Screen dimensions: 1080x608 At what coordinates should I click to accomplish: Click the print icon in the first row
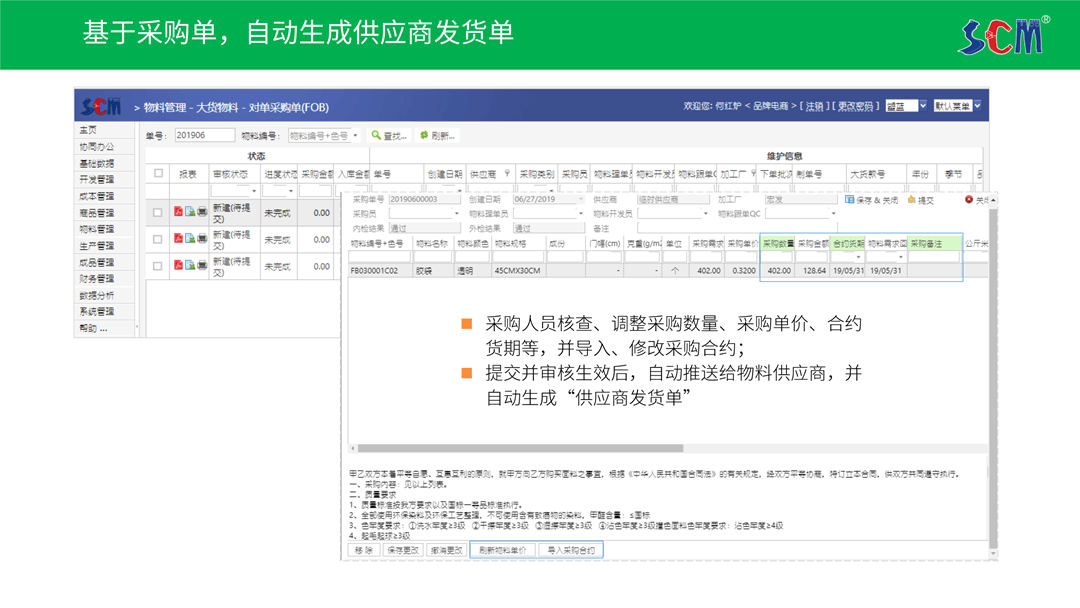[x=200, y=210]
